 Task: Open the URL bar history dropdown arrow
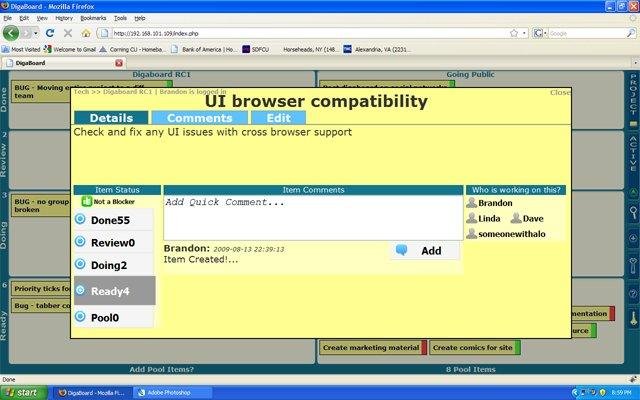click(x=524, y=33)
